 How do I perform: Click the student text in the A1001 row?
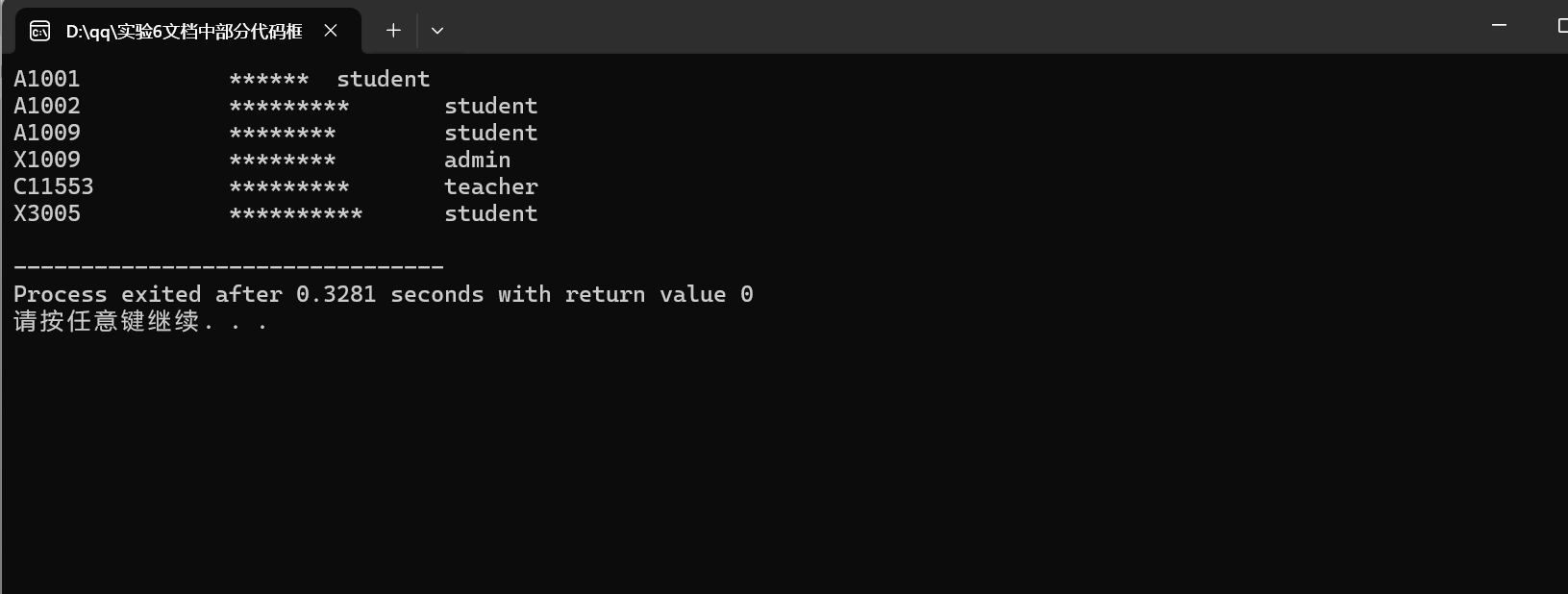(384, 80)
